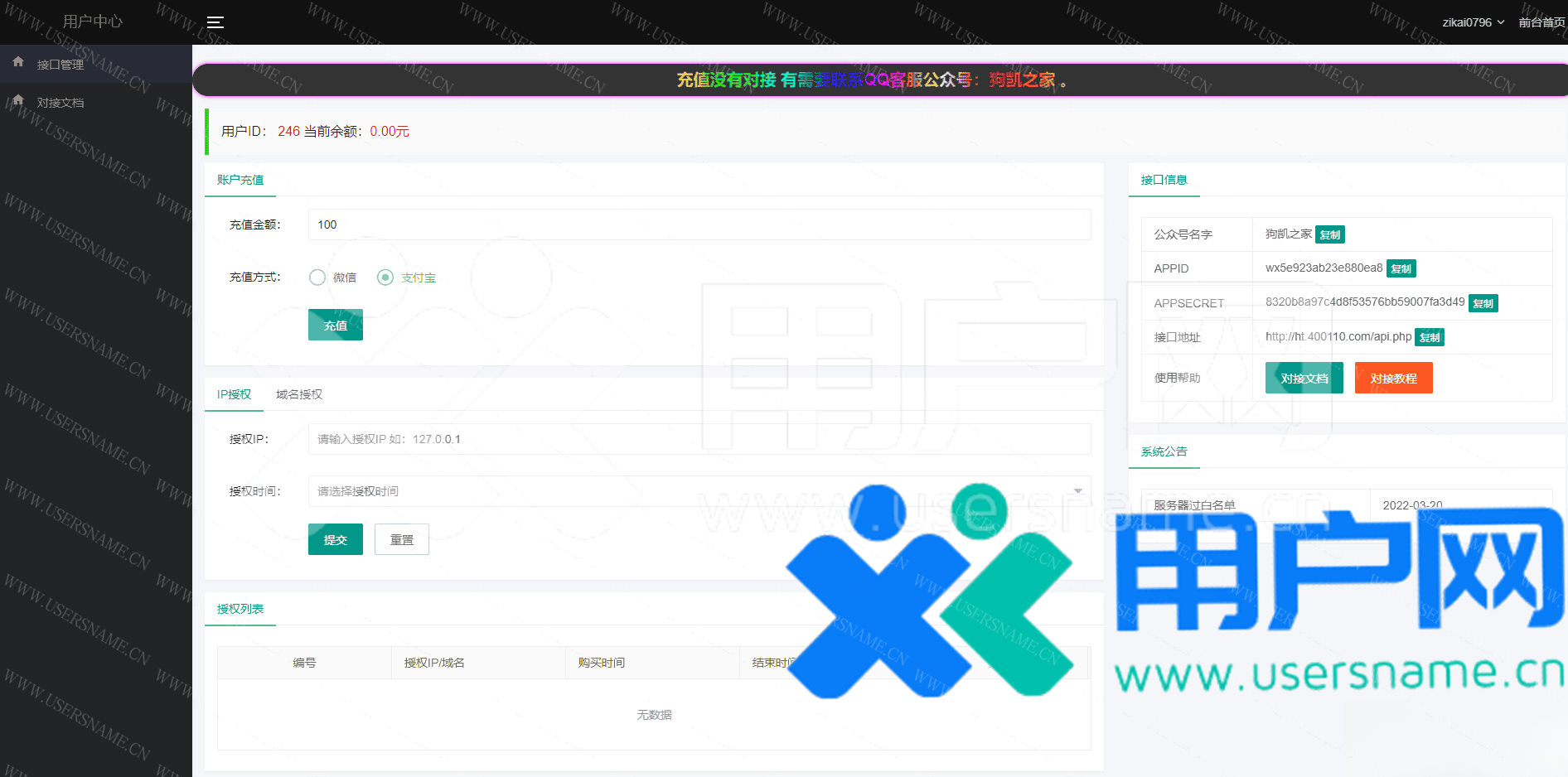Expand the zikai0796 user account menu
This screenshot has width=1568, height=777.
(x=1473, y=22)
